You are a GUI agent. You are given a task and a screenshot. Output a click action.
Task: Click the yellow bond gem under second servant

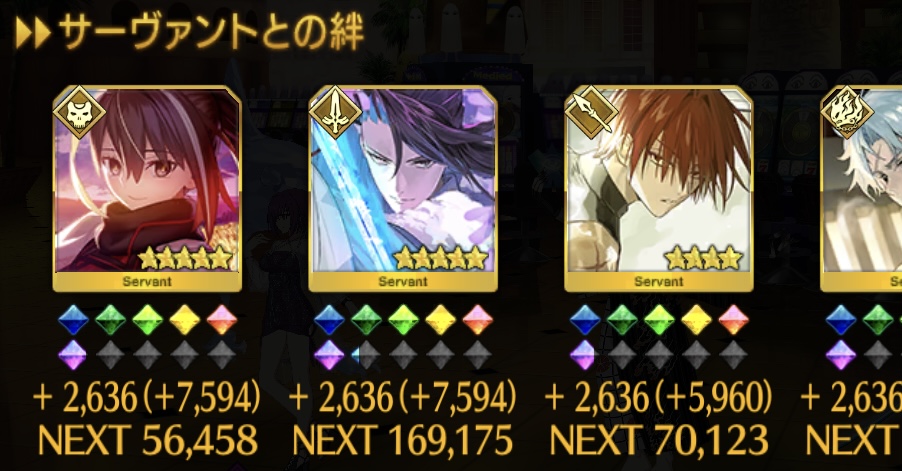(x=441, y=320)
